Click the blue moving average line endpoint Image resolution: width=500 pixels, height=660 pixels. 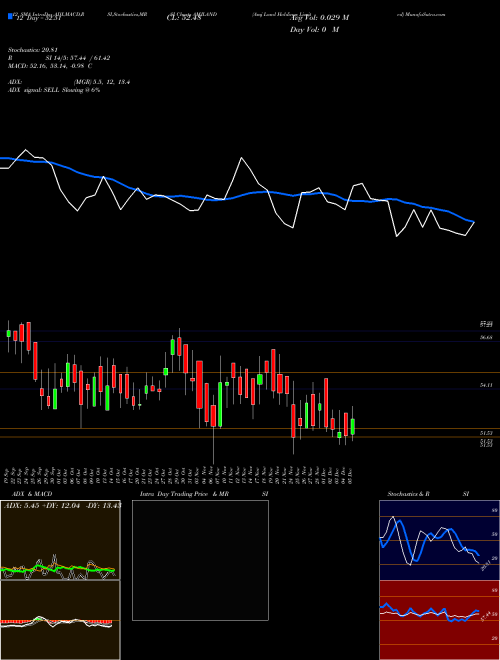(474, 221)
